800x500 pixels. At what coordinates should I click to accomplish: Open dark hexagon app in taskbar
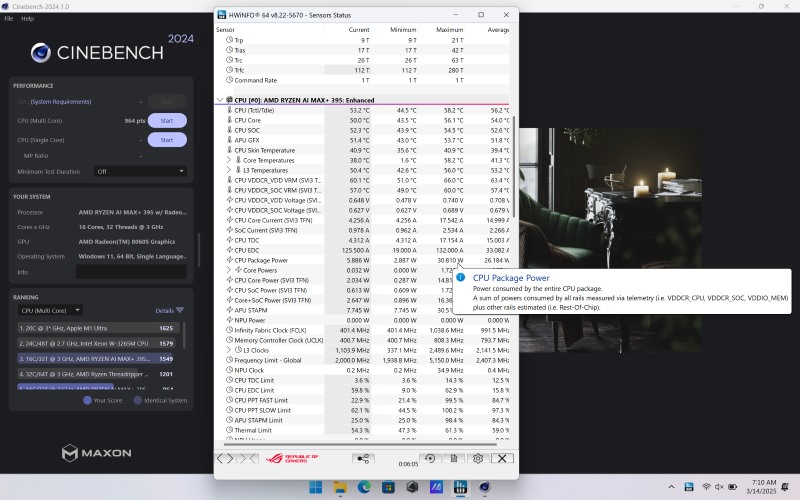(x=412, y=487)
